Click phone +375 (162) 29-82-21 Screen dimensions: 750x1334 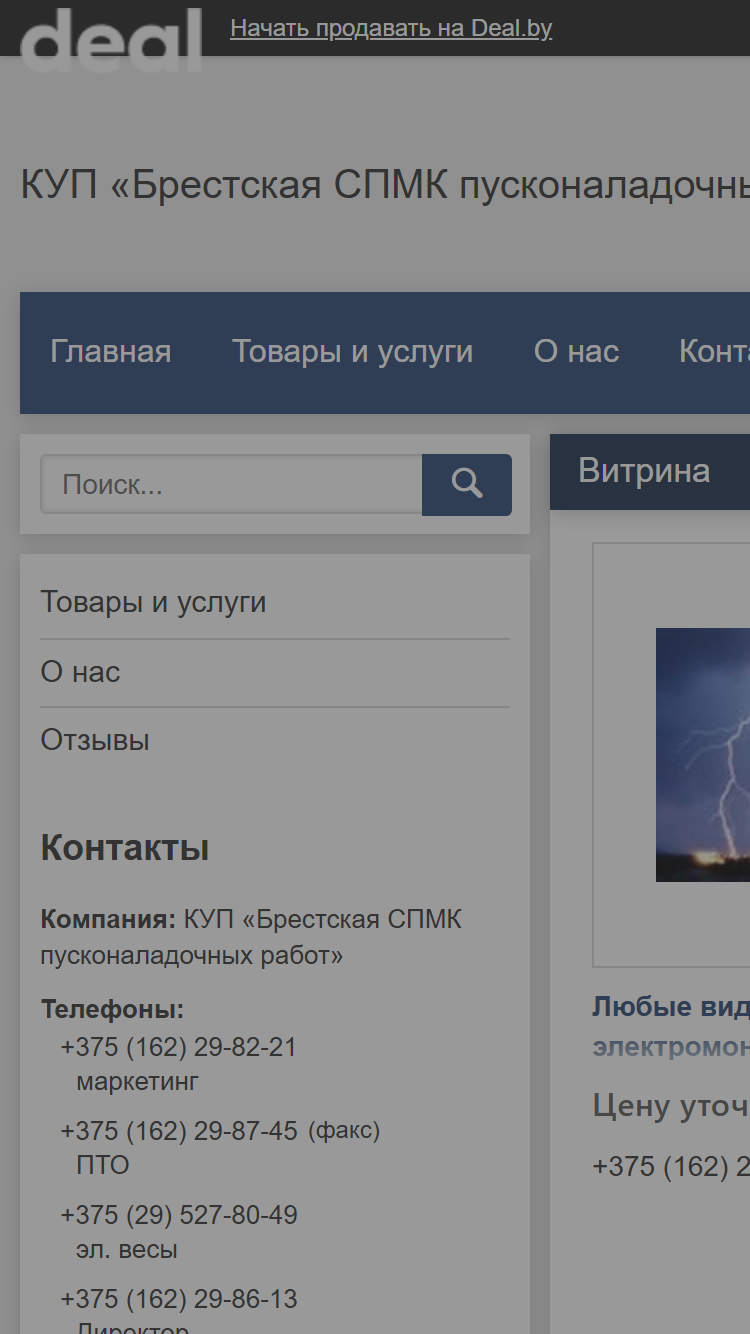point(179,1047)
